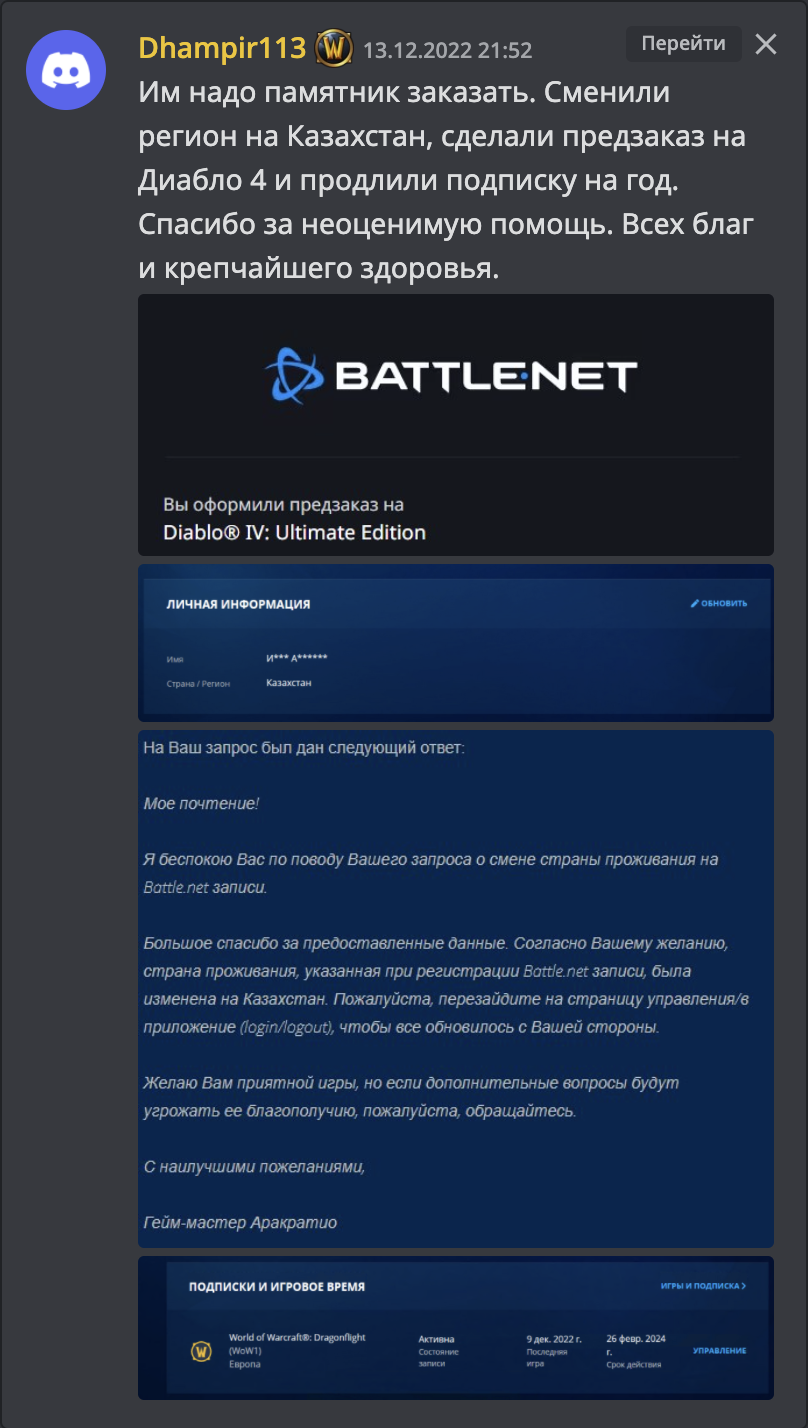Click the username Dhampir113
This screenshot has width=808, height=1428.
coord(224,47)
